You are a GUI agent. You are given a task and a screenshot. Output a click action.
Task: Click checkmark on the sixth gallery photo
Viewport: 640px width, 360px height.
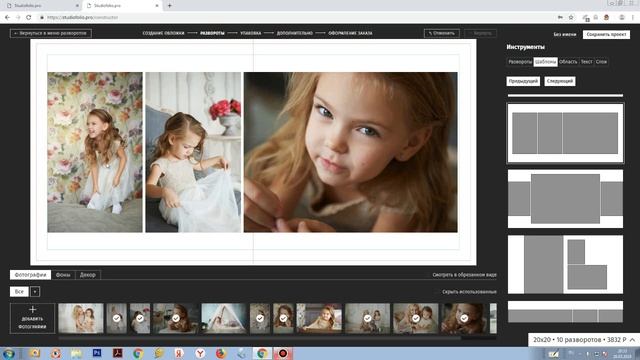coord(260,318)
